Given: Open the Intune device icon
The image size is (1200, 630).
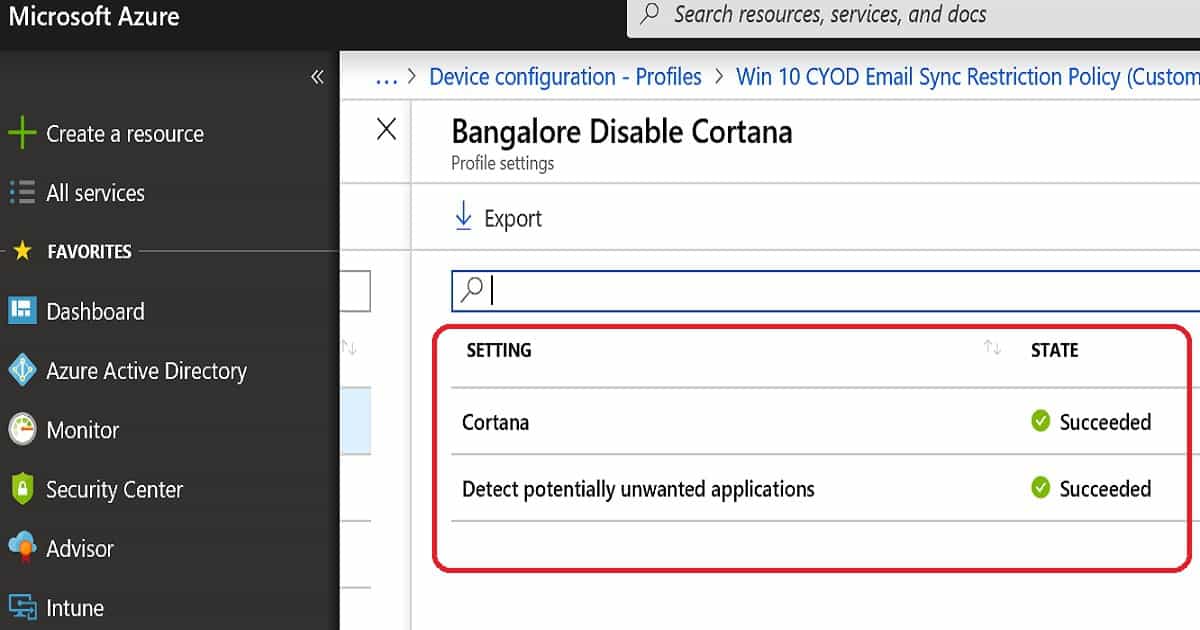Looking at the screenshot, I should click(x=21, y=607).
